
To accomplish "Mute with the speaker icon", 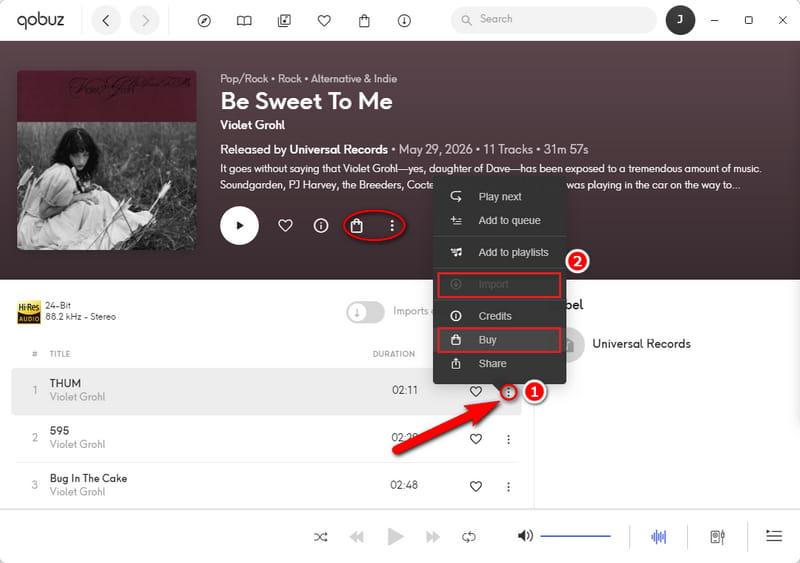I will [525, 536].
